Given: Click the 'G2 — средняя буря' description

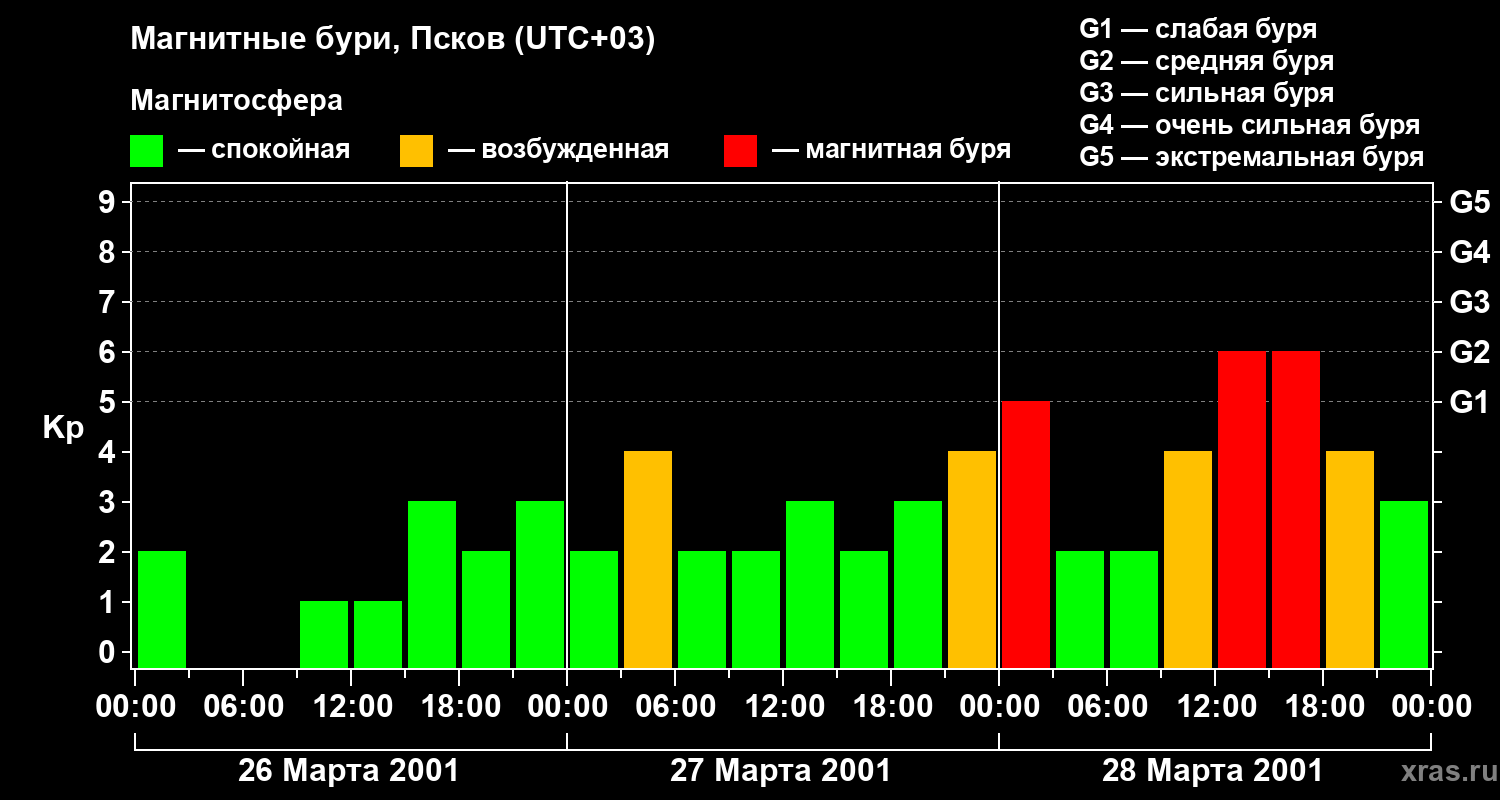Looking at the screenshot, I should tap(1207, 61).
